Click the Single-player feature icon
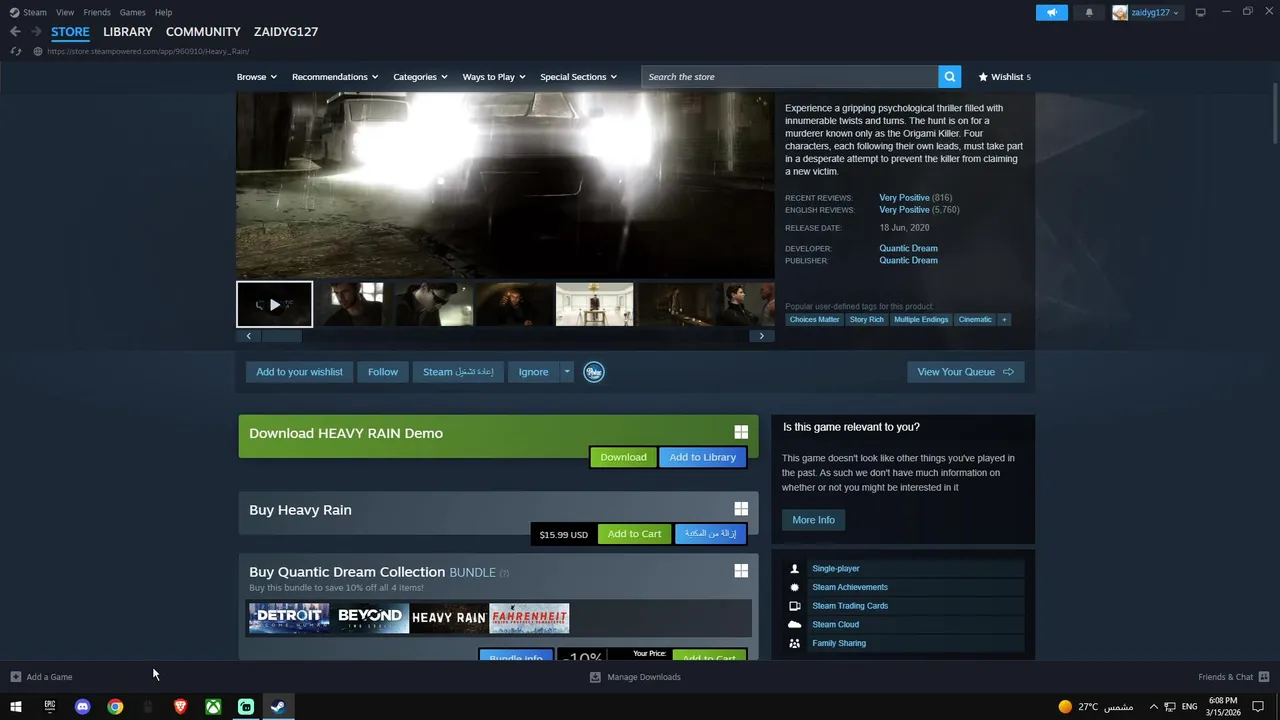Viewport: 1280px width, 720px height. (795, 568)
